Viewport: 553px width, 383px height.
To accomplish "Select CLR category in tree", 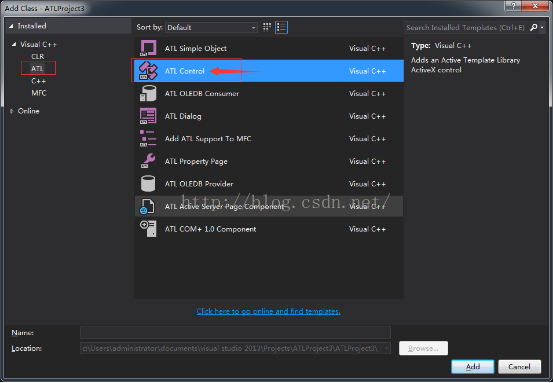I will [x=38, y=56].
